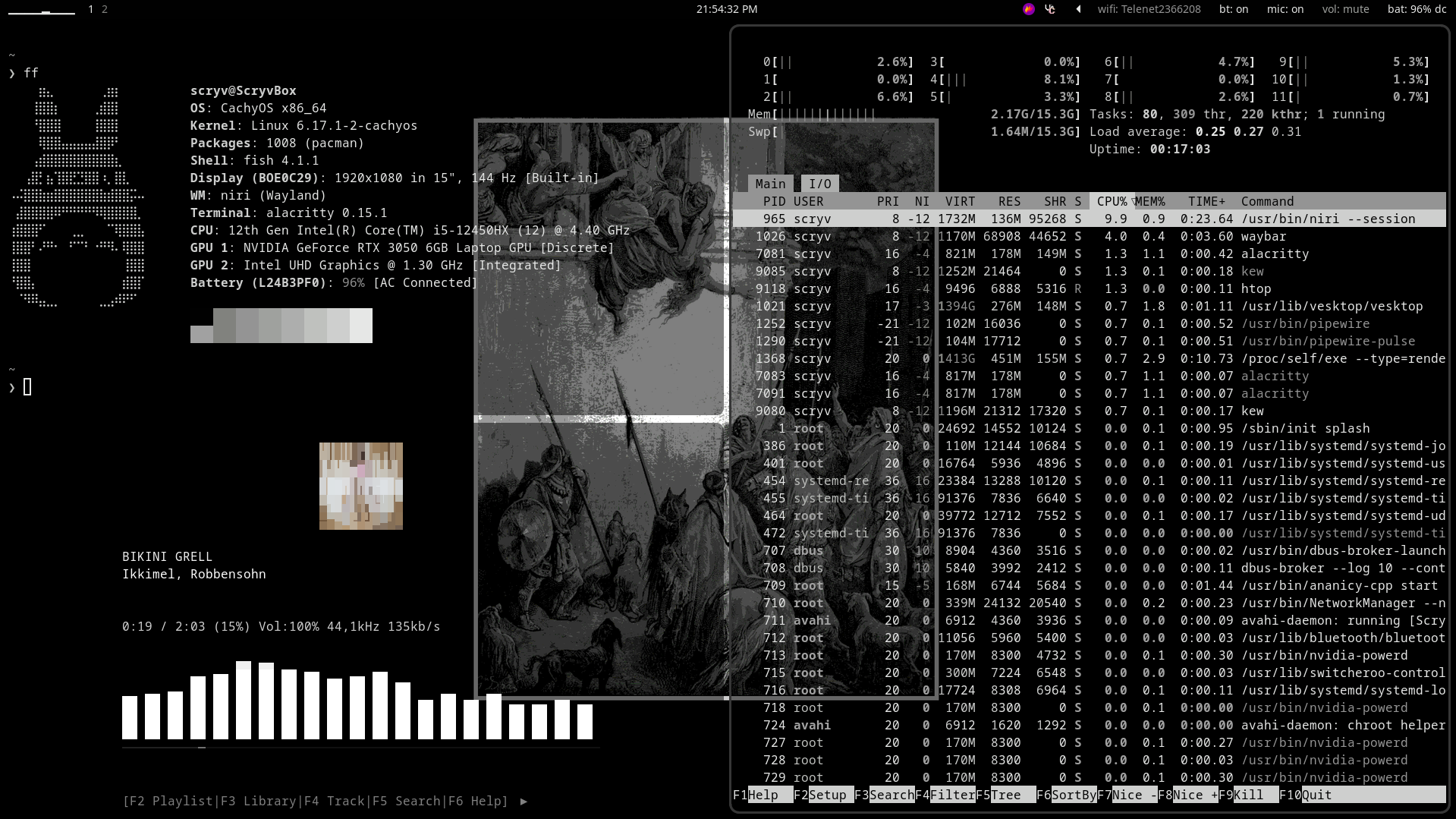This screenshot has width=1456, height=819.
Task: Click the CPU% column header to sort
Action: [1112, 201]
